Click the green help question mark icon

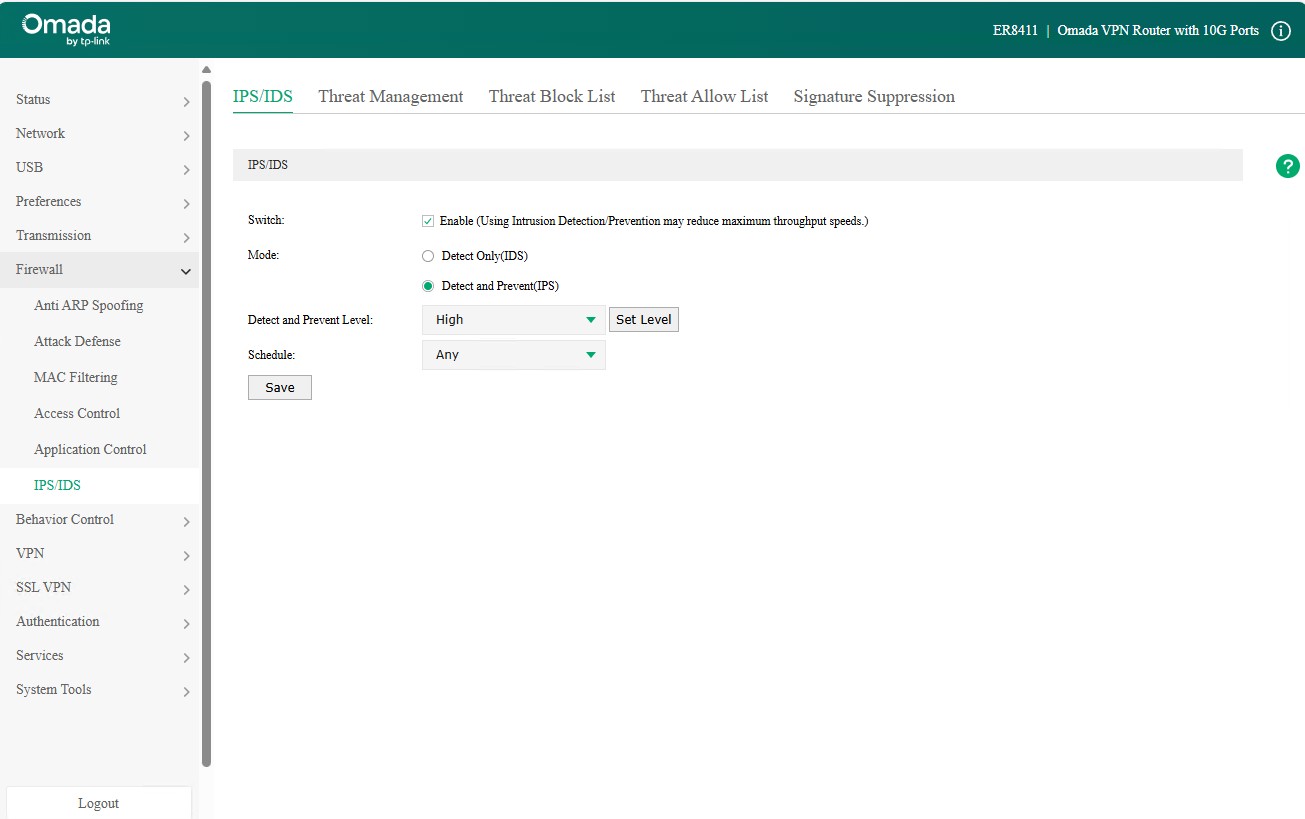pos(1288,167)
